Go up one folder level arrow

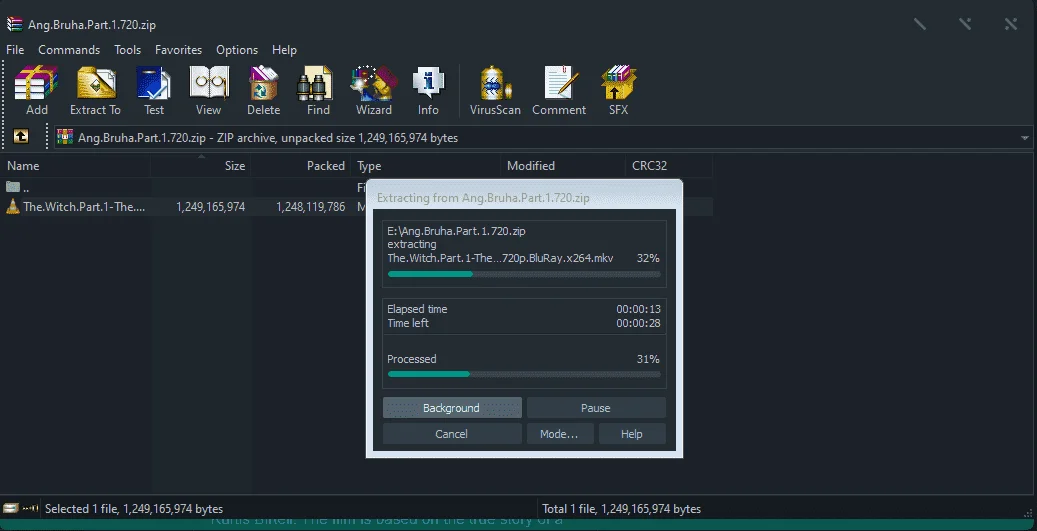(x=21, y=137)
